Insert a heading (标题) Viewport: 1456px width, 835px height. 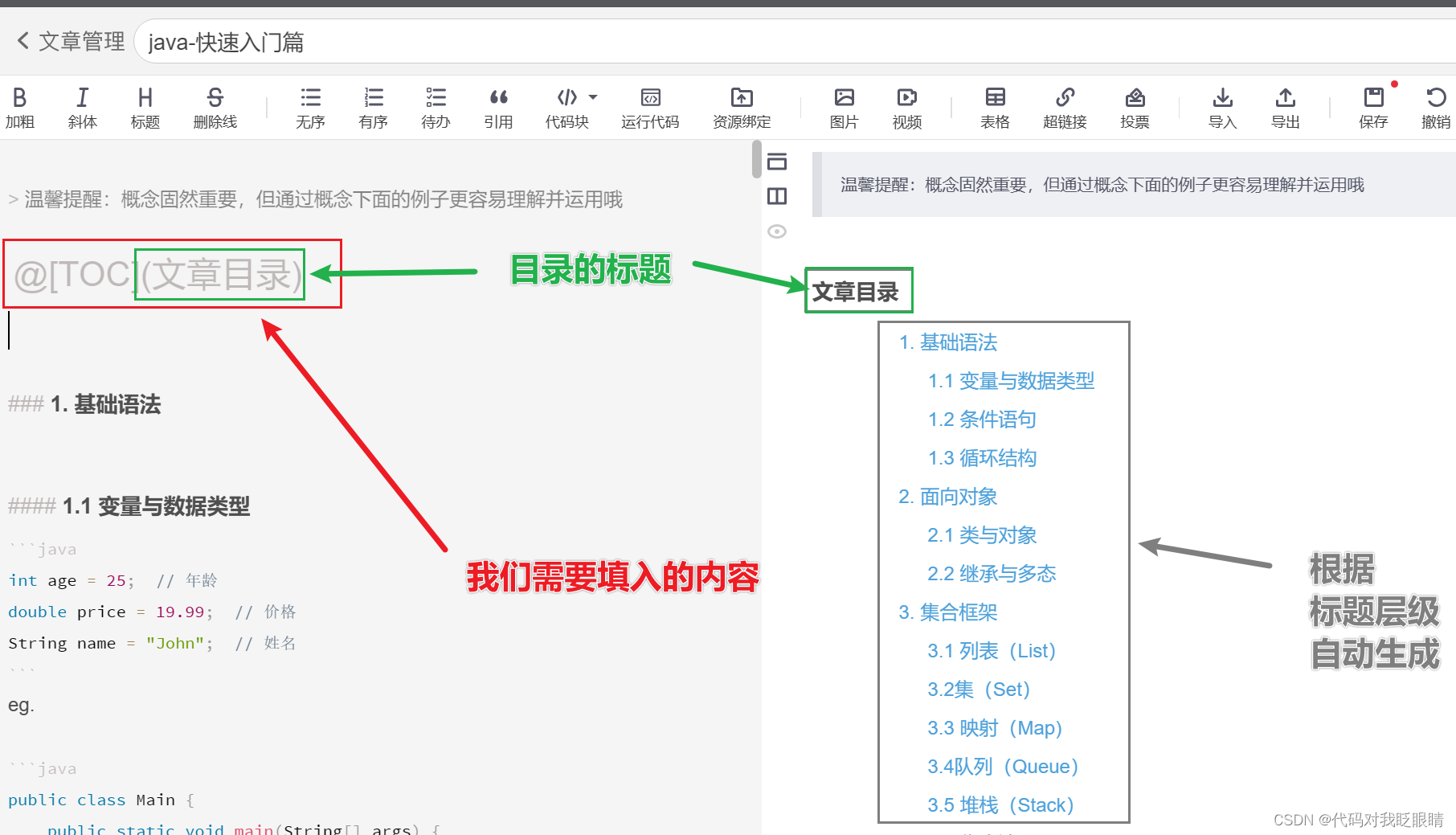[145, 108]
